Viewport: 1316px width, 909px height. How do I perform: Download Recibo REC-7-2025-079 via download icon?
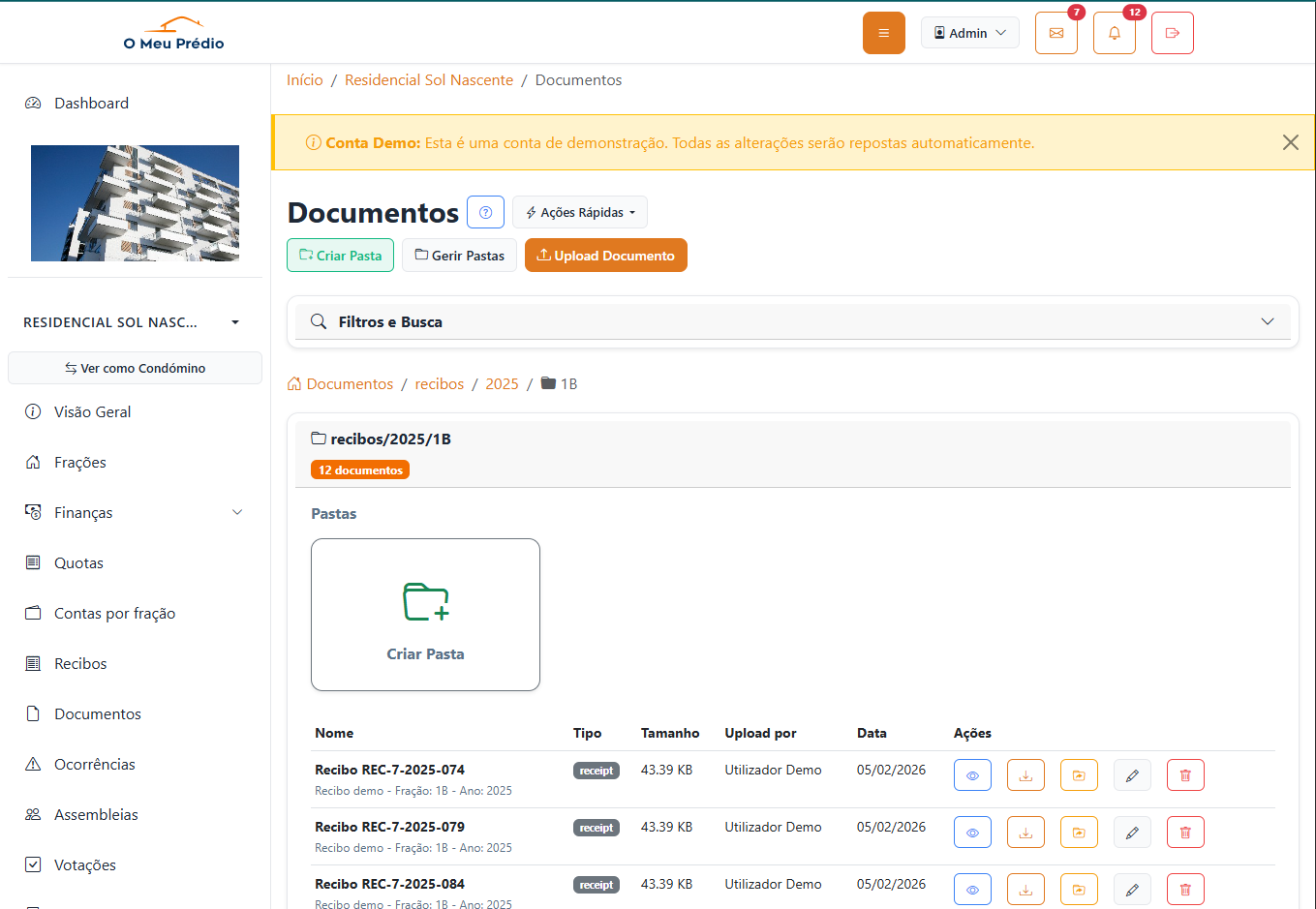[x=1025, y=832]
